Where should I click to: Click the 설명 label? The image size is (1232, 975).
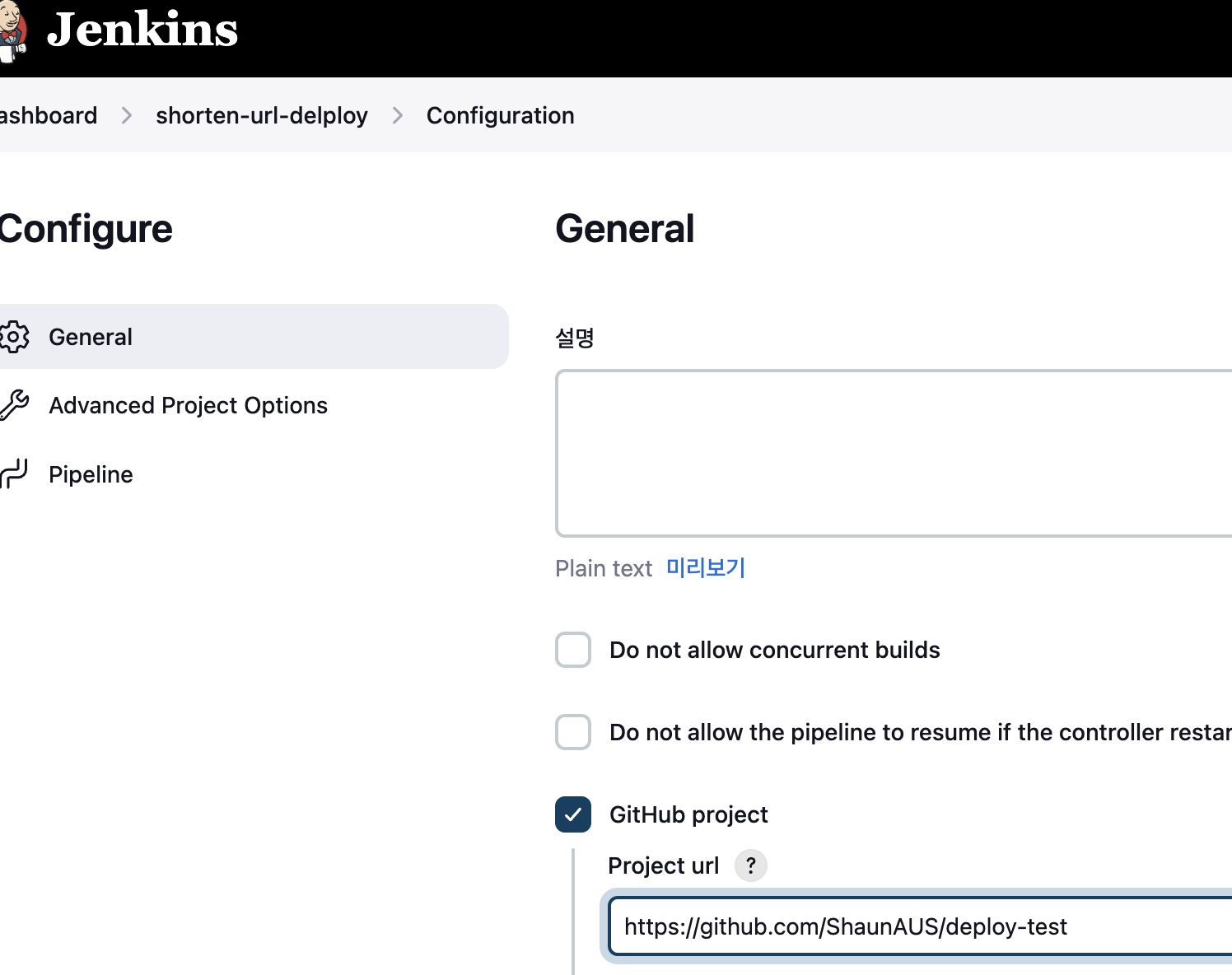(x=575, y=338)
